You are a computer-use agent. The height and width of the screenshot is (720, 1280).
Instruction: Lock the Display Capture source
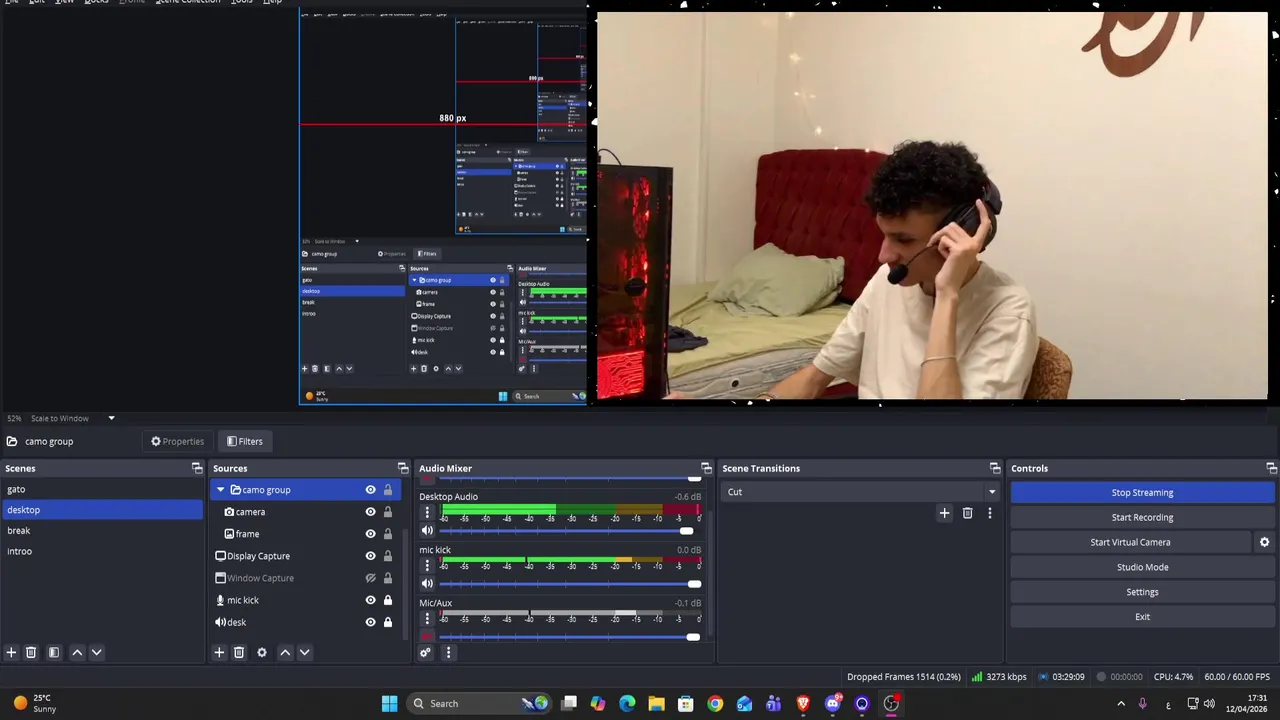388,556
